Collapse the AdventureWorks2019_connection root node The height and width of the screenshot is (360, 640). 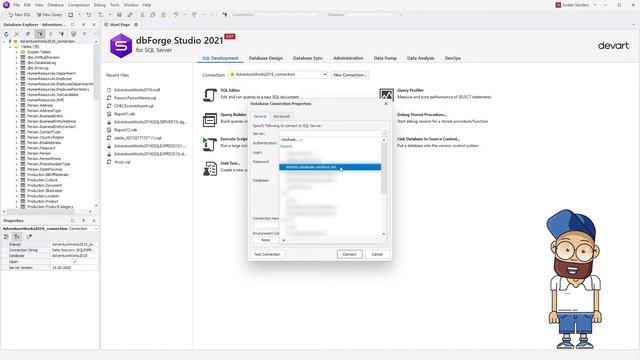[x=4, y=42]
